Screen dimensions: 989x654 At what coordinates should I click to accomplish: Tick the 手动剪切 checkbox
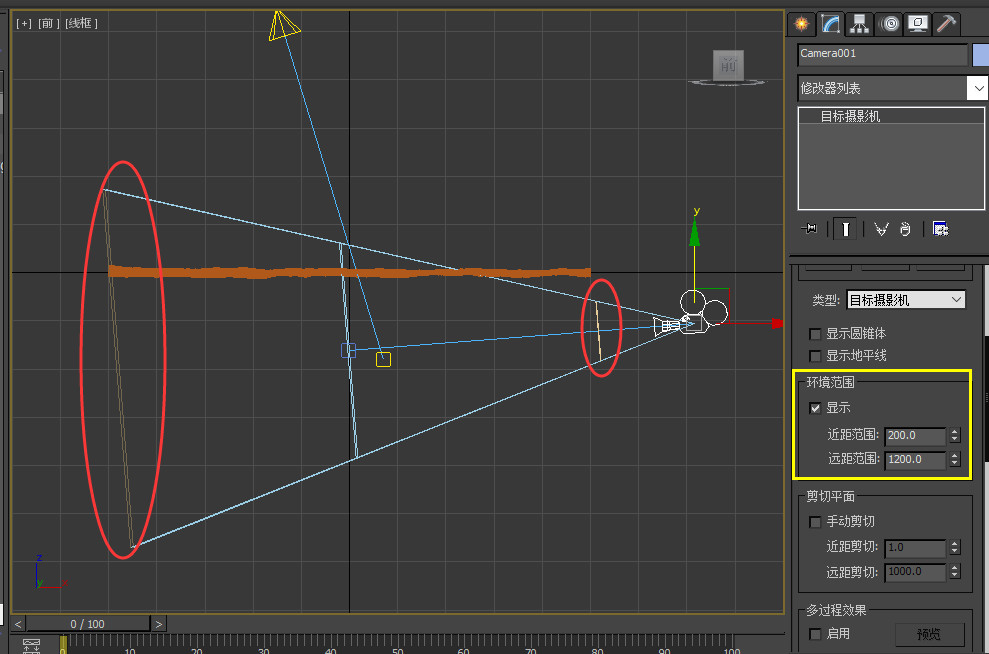[x=815, y=522]
